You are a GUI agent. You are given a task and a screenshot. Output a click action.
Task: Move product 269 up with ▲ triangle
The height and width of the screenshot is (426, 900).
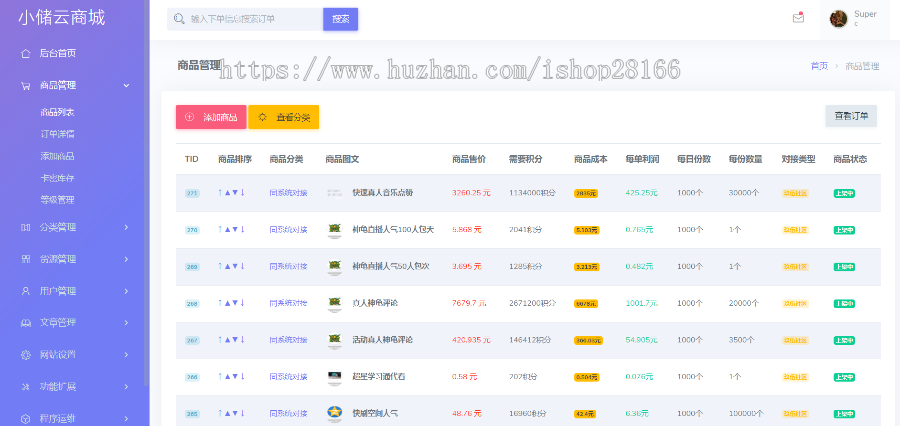click(x=227, y=266)
